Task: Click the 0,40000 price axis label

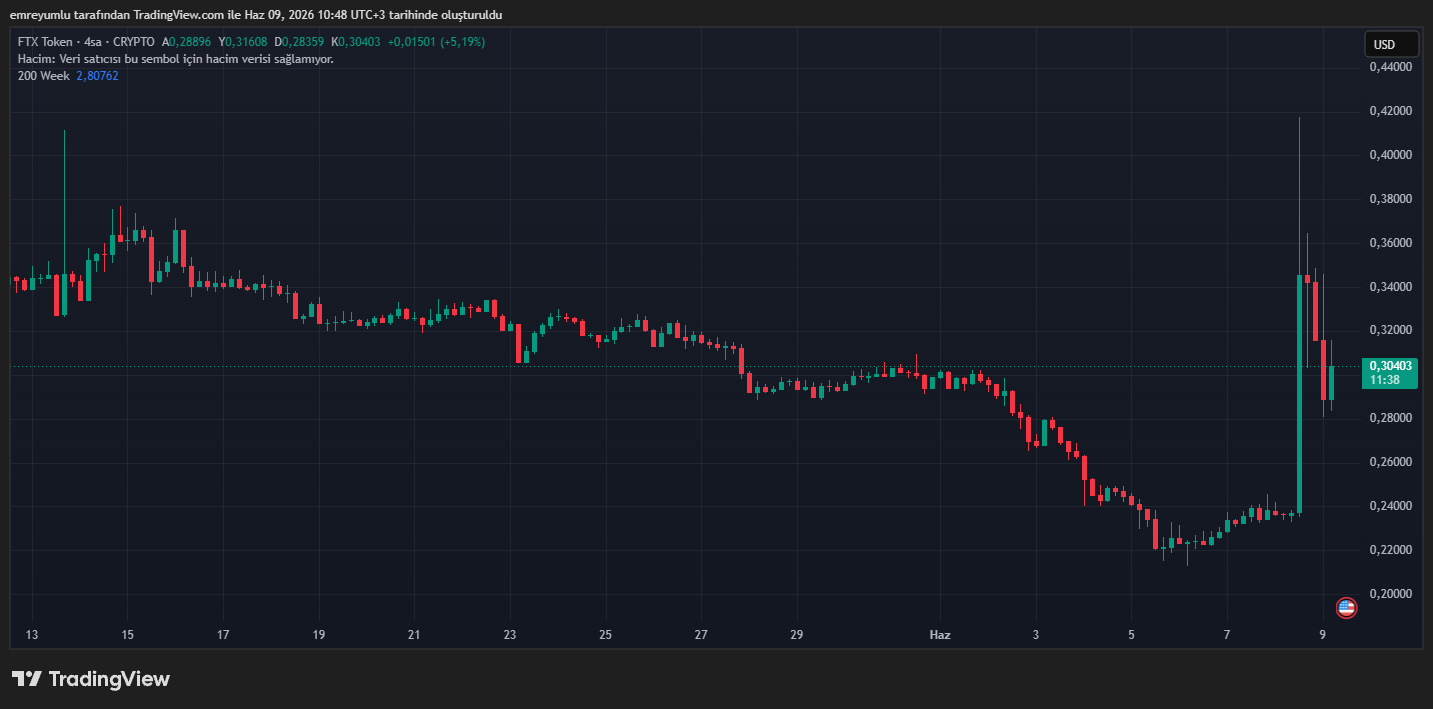Action: 1391,155
